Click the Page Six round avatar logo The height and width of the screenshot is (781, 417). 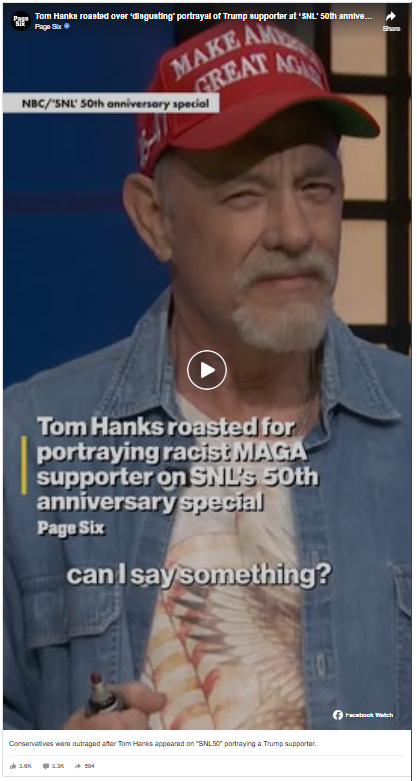click(21, 21)
